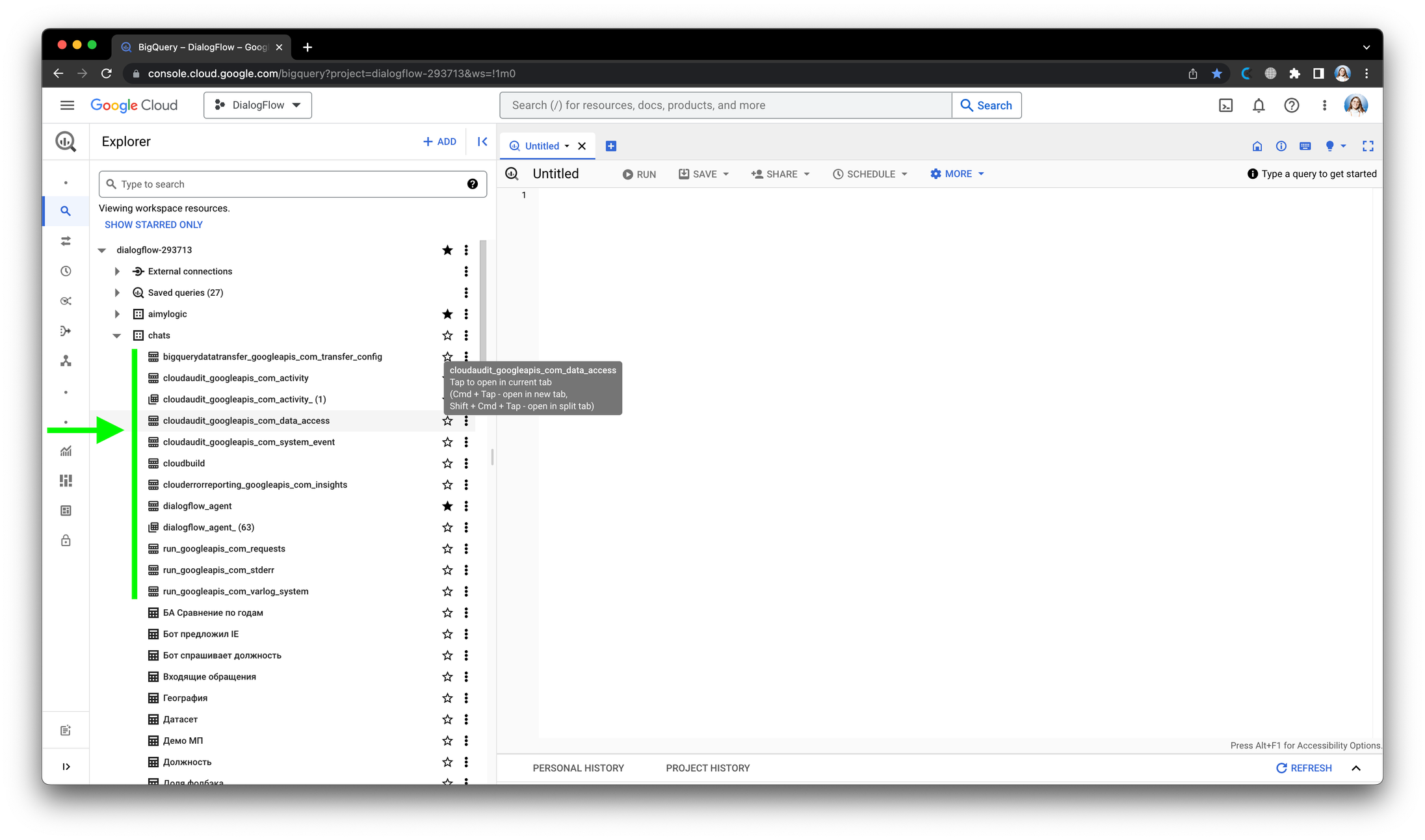Open the search help question icon
This screenshot has height=840, width=1425.
[473, 185]
